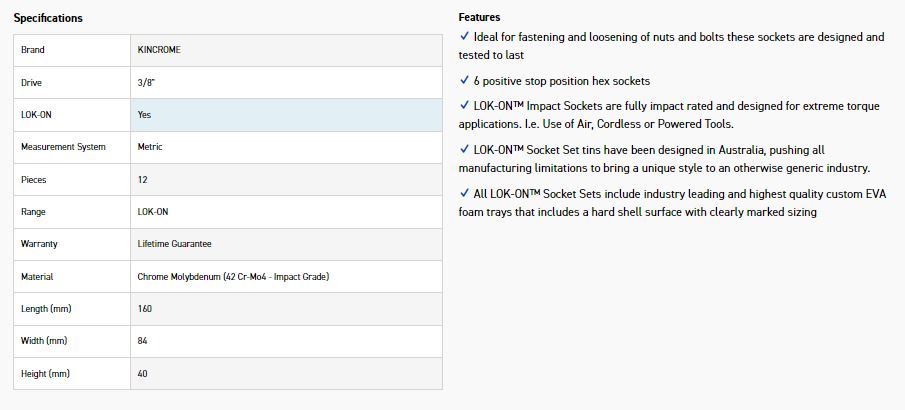This screenshot has width=905, height=410.
Task: Click checkmark beside '6 positive stop position'
Action: (464, 80)
